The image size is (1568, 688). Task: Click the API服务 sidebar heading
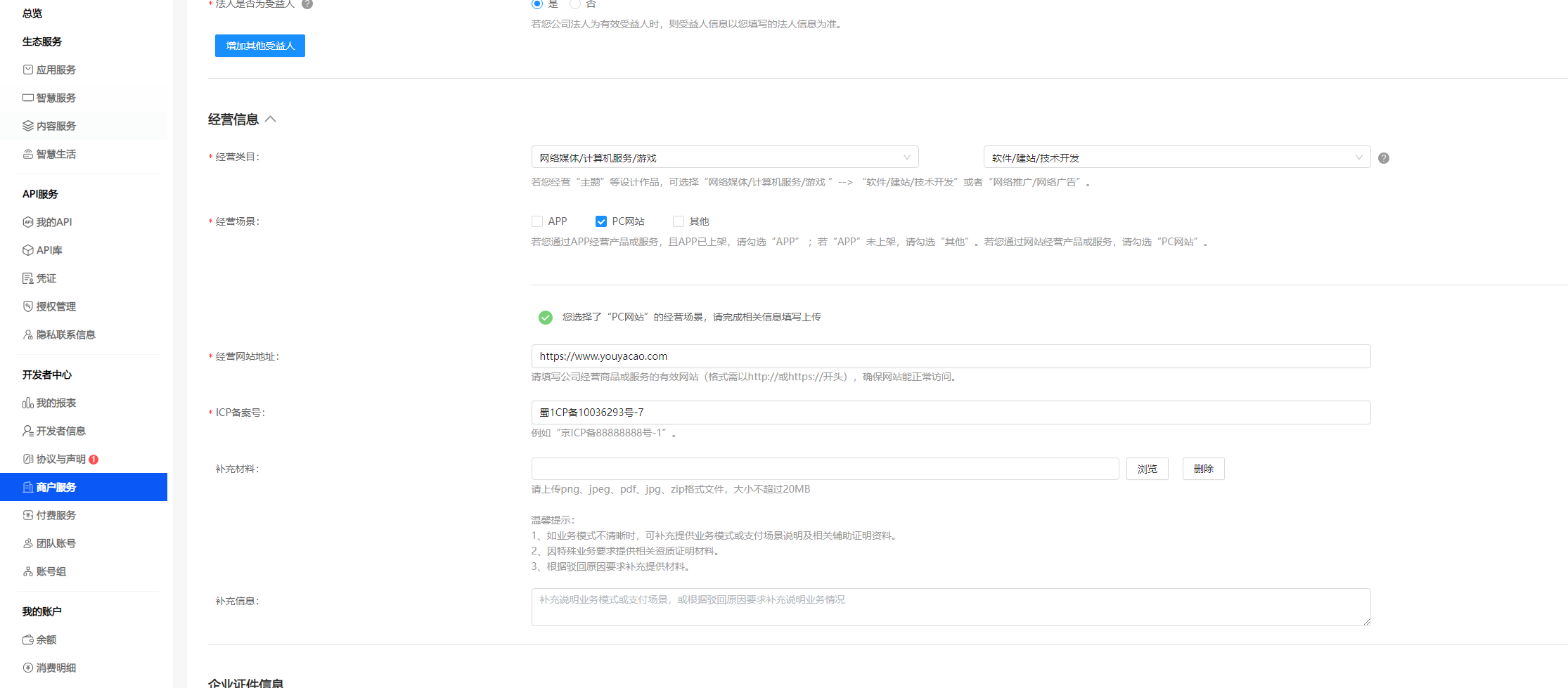(40, 194)
